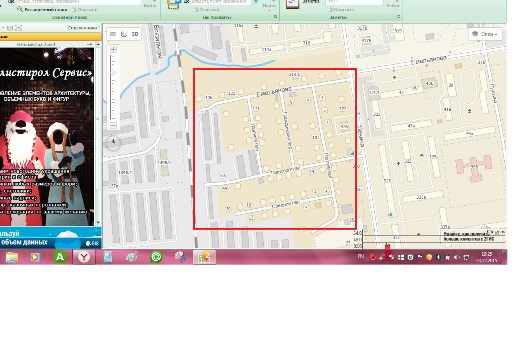The image size is (530, 362).
Task: Open Windows Explorer folder from the taskbar
Action: 11,257
